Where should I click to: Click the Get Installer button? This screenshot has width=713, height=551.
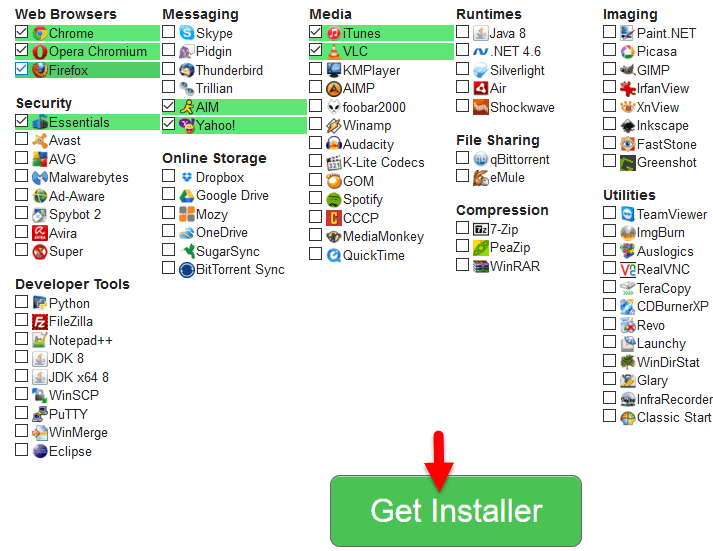click(x=456, y=511)
